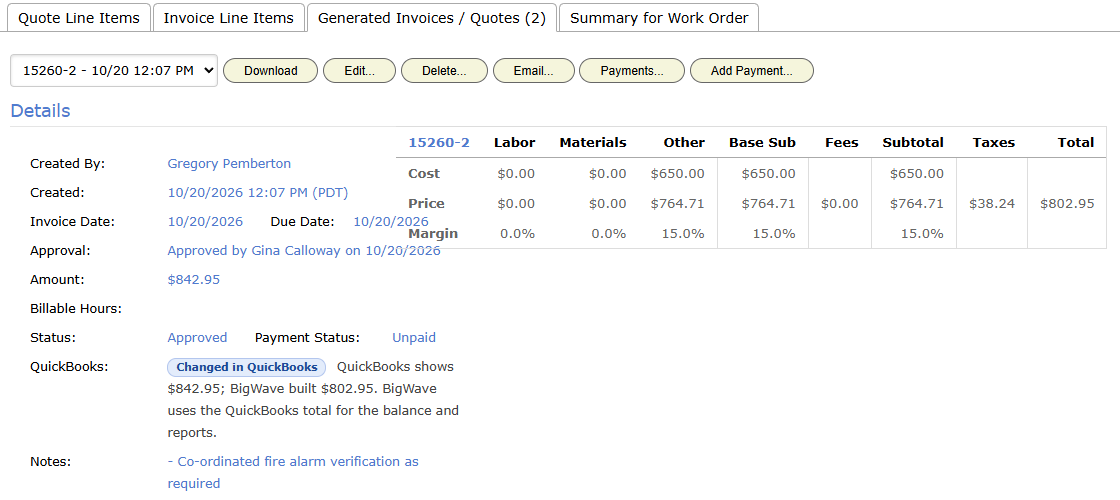Open the Quote Line Items tab
This screenshot has height=500, width=1120.
[79, 18]
